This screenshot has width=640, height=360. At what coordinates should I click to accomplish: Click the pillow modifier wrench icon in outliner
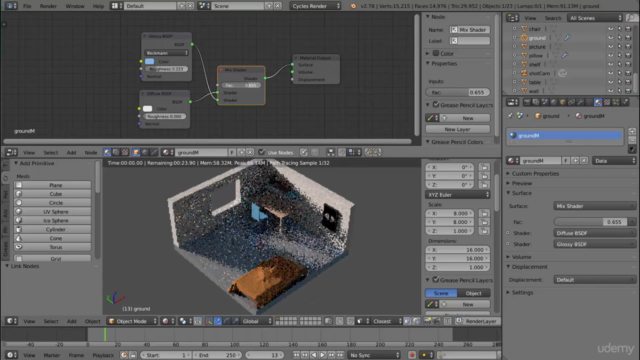(x=564, y=55)
